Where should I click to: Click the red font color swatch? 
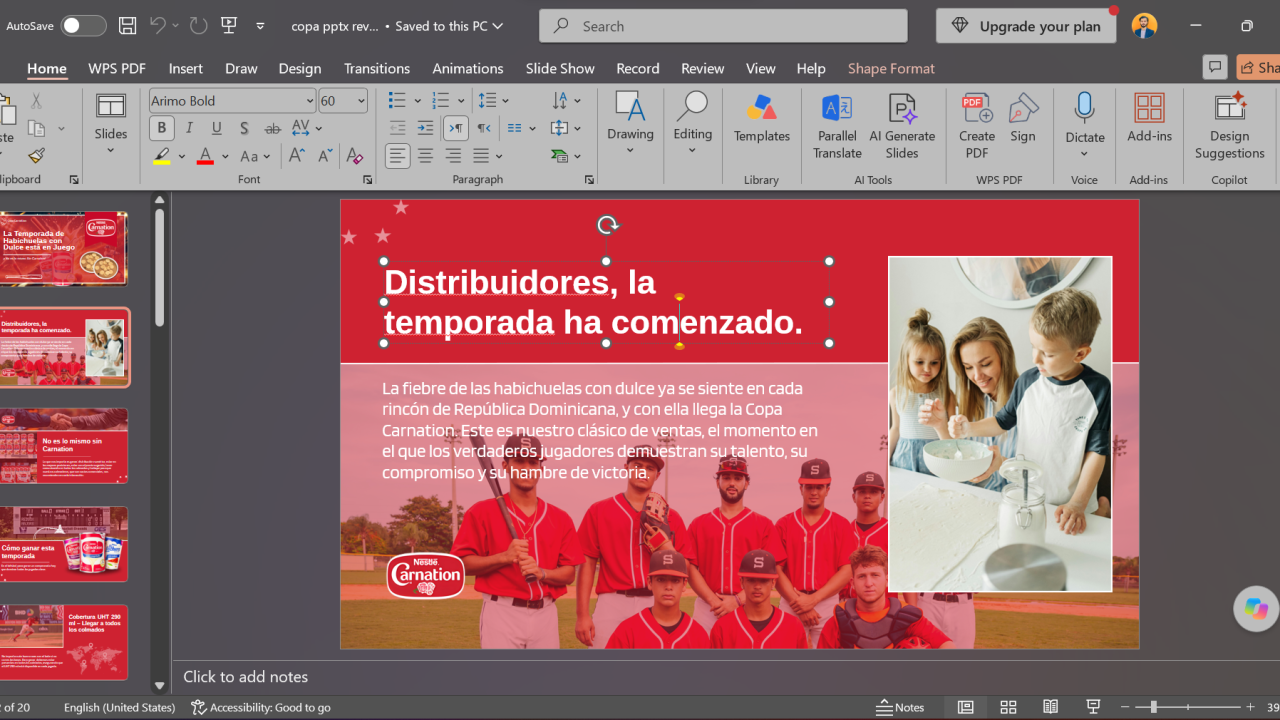[205, 156]
